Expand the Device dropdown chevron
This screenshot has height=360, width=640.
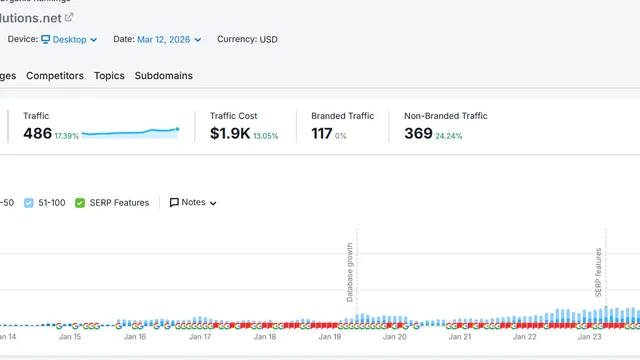[x=93, y=40]
